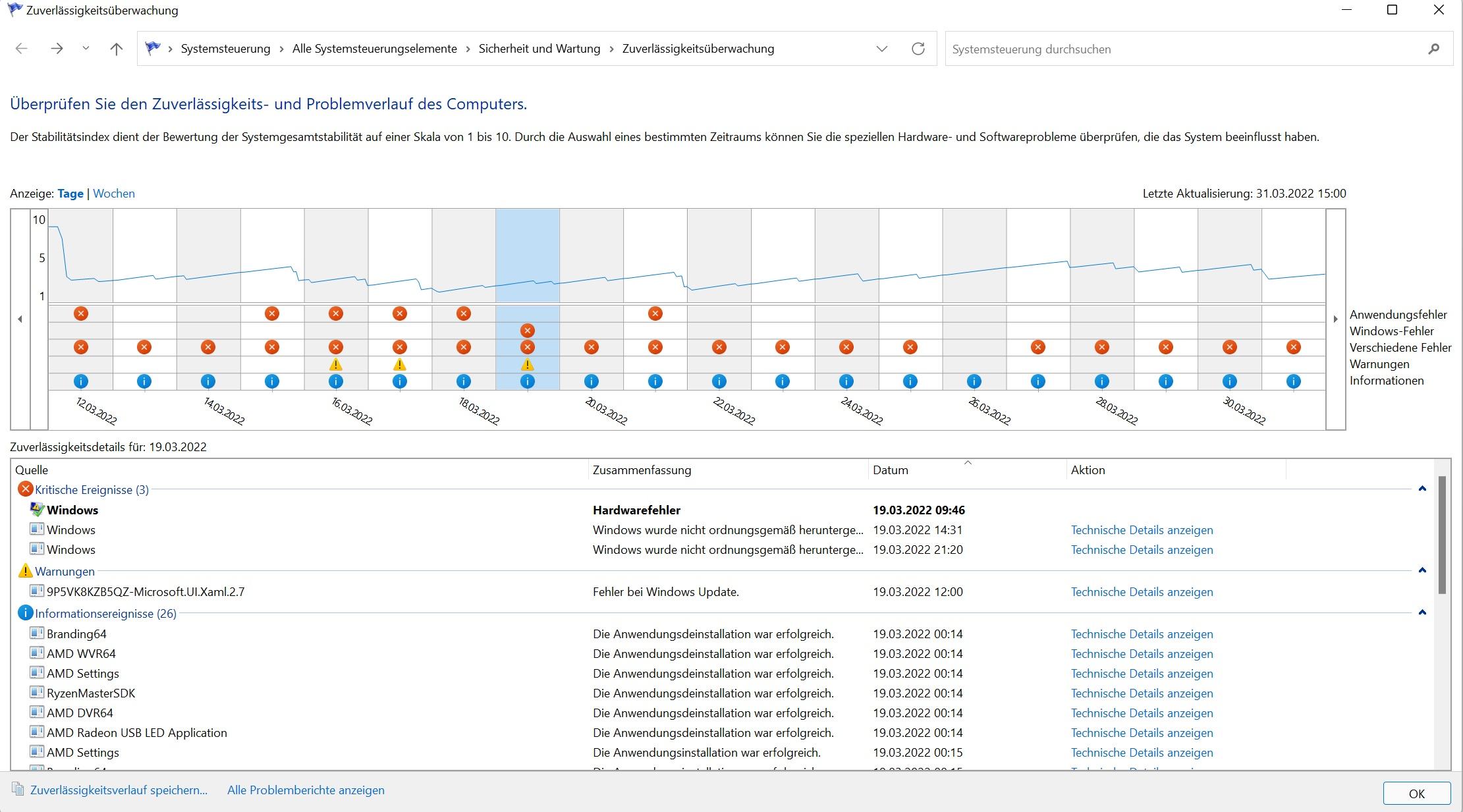Viewport: 1463px width, 812px height.
Task: Click the OK button
Action: (x=1416, y=794)
